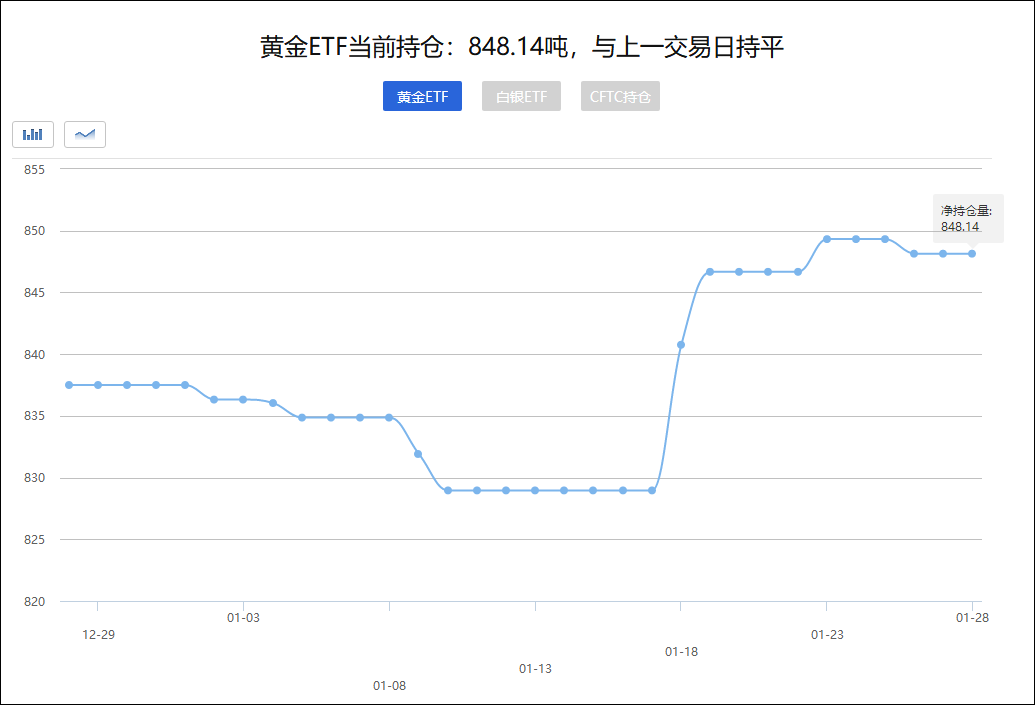The image size is (1035, 705).
Task: Click the 820 y-axis label
Action: (x=35, y=602)
